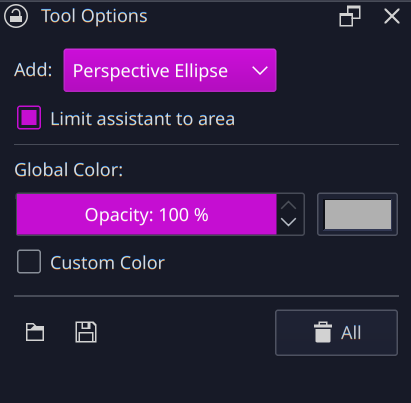Click the Custom Color text label
The image size is (411, 403).
pyautogui.click(x=107, y=263)
